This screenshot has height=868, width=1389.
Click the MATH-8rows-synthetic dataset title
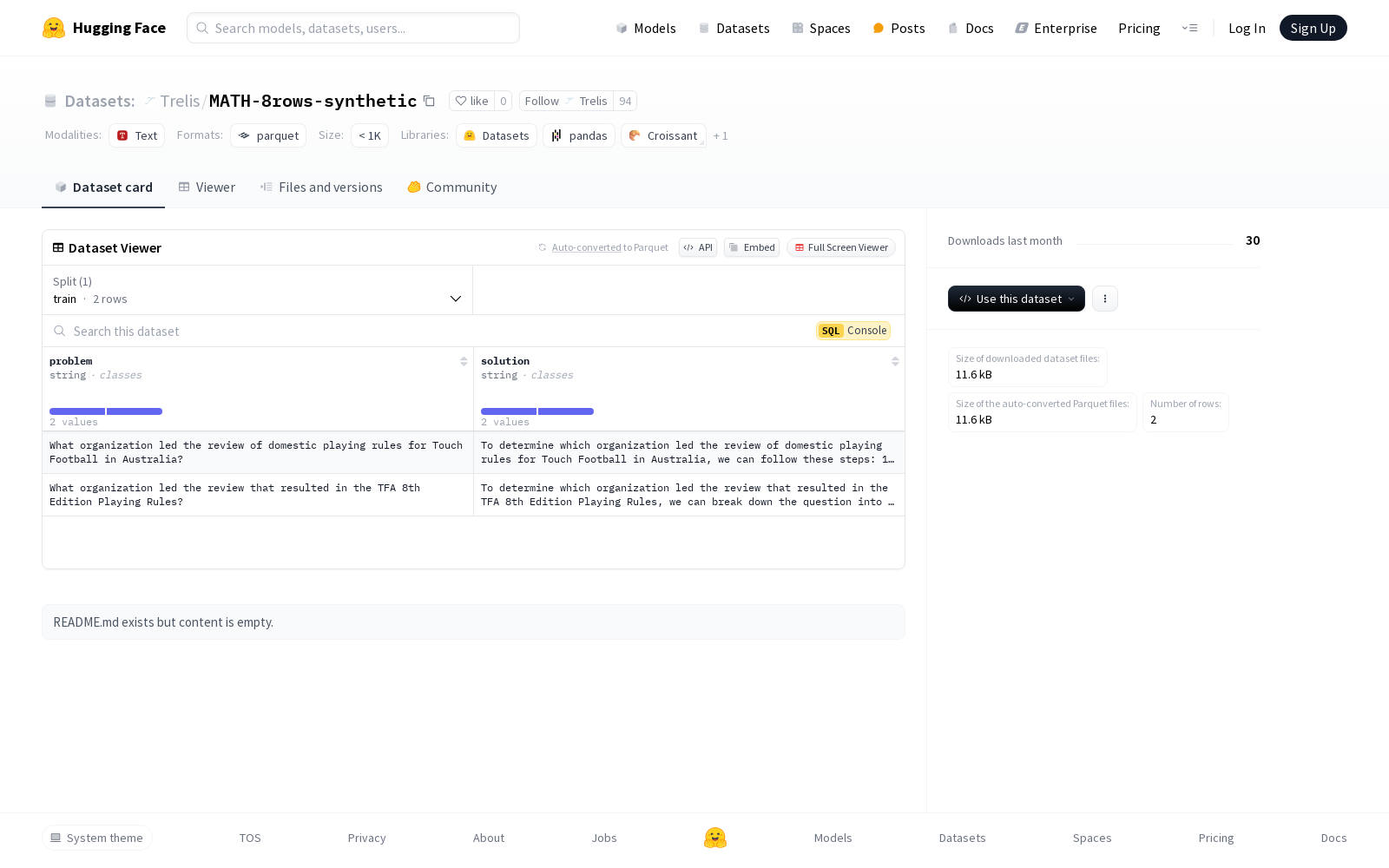pos(313,101)
